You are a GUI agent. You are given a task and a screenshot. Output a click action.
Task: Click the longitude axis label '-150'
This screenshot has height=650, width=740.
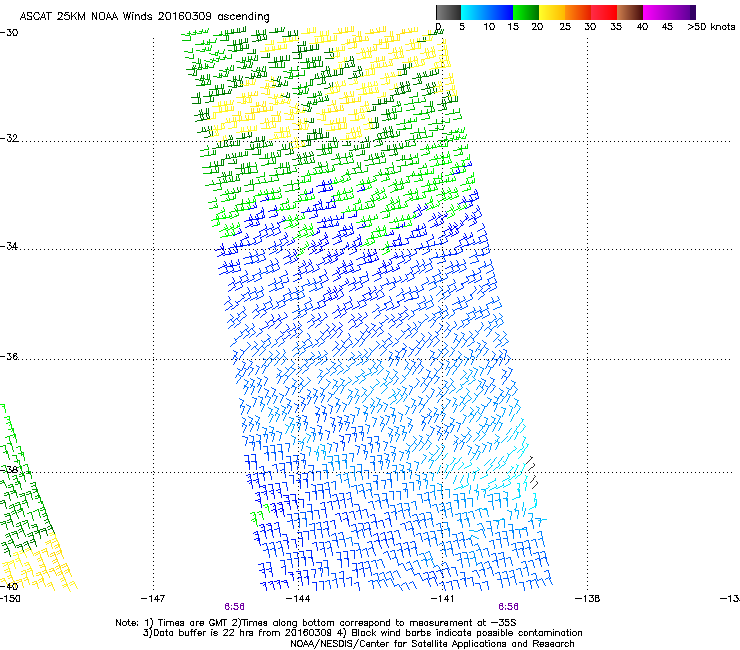coord(10,599)
